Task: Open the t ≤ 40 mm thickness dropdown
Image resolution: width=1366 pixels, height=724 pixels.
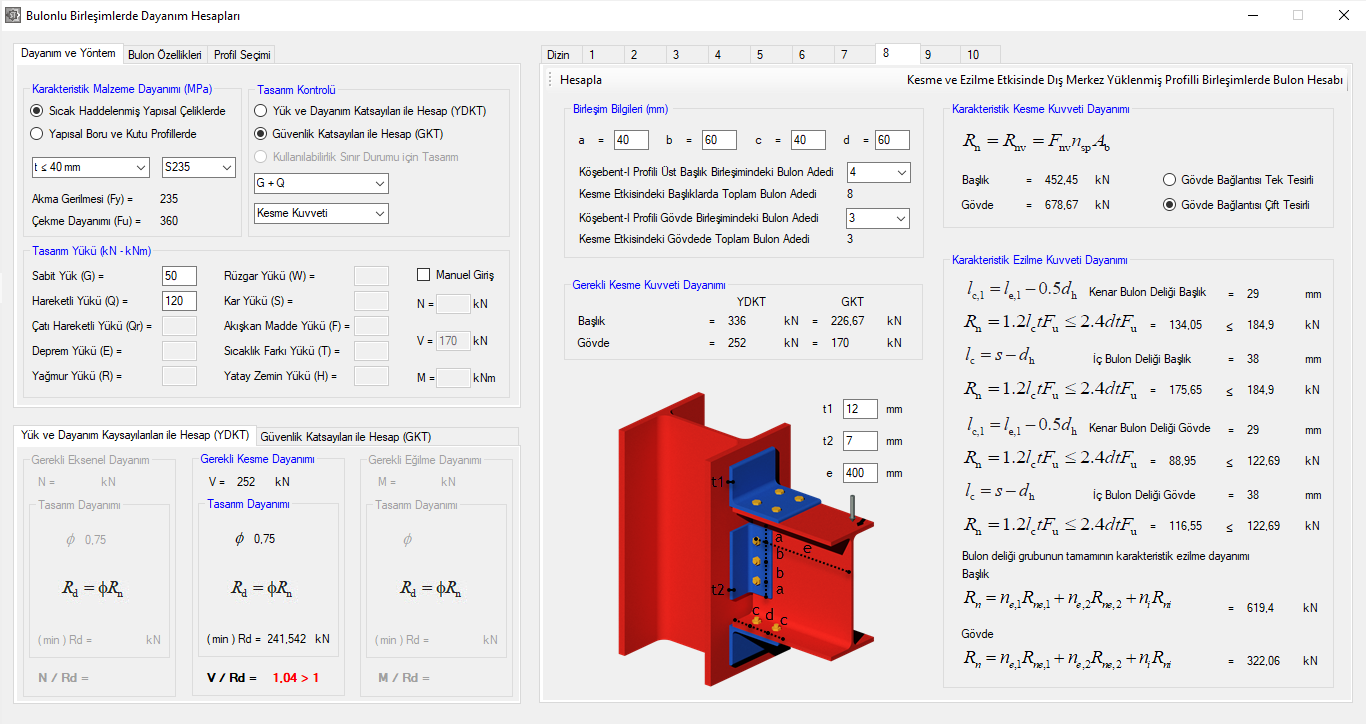Action: [x=89, y=167]
